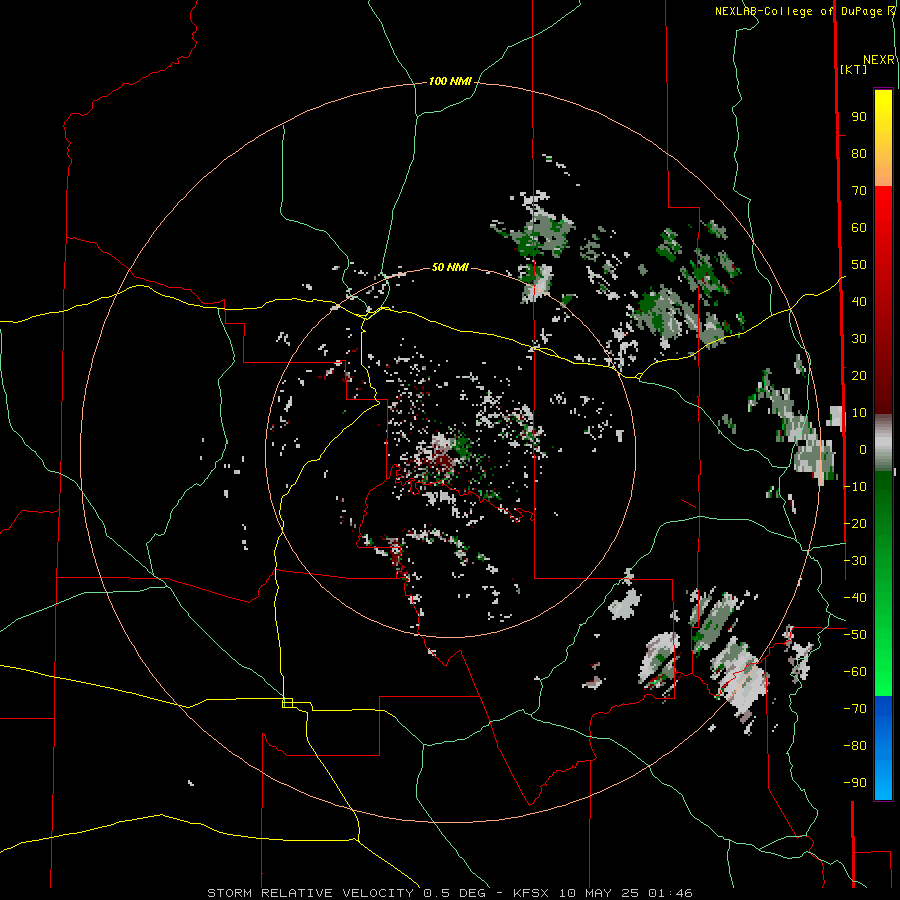Click the "NEXLAB-College of DuPage" credit text
Image resolution: width=900 pixels, height=900 pixels.
coord(798,11)
